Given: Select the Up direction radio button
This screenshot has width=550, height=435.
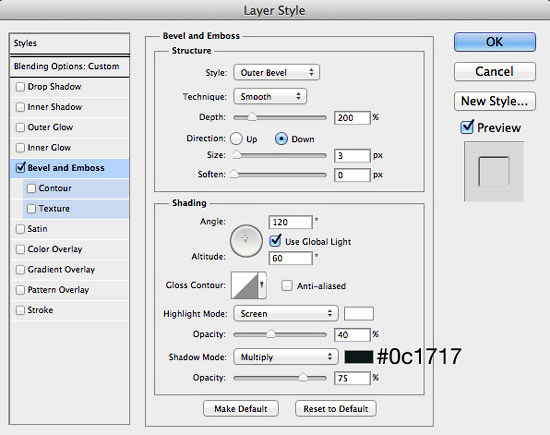Looking at the screenshot, I should pyautogui.click(x=236, y=139).
